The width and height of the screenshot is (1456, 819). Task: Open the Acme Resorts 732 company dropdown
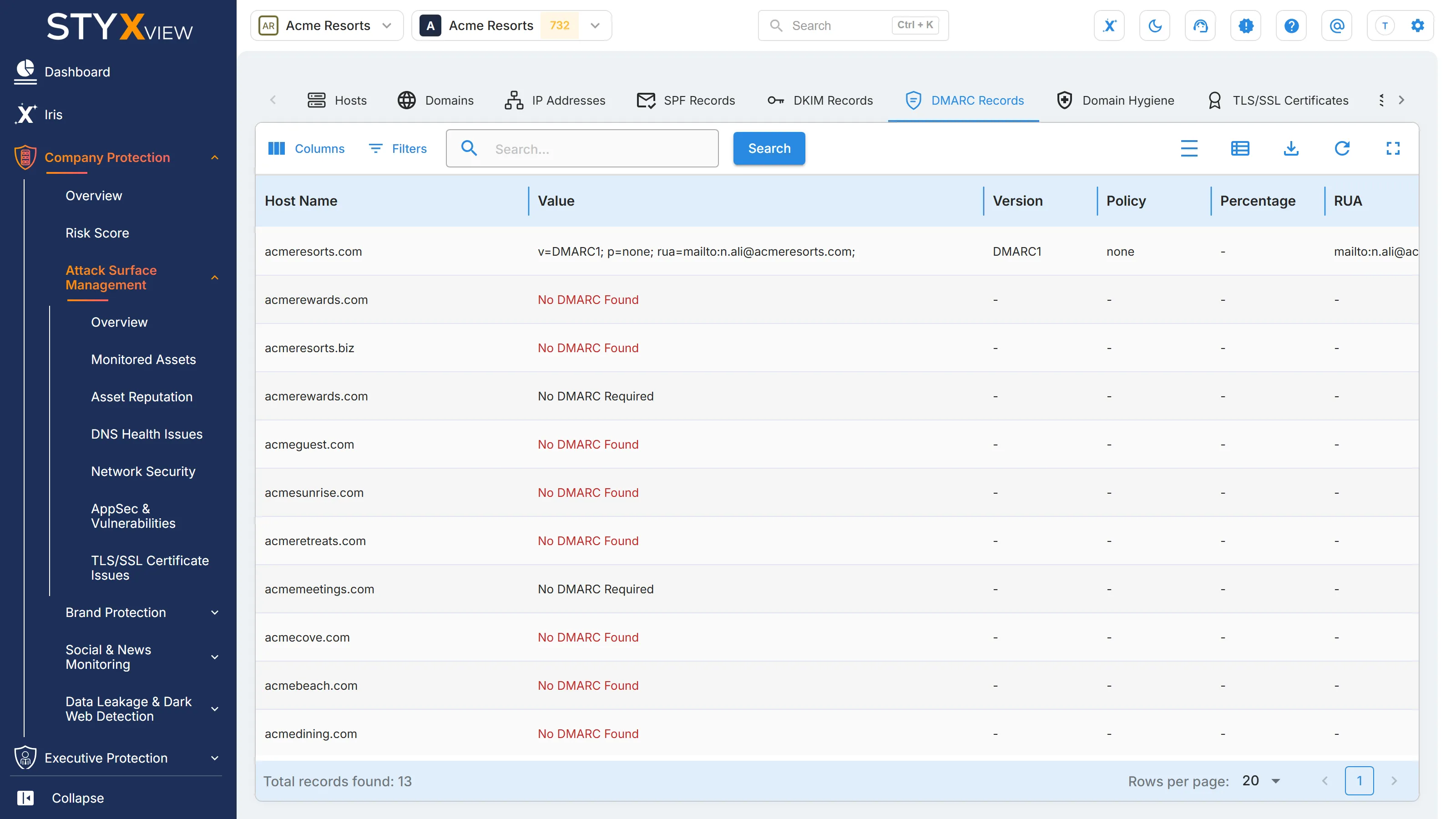click(x=511, y=25)
